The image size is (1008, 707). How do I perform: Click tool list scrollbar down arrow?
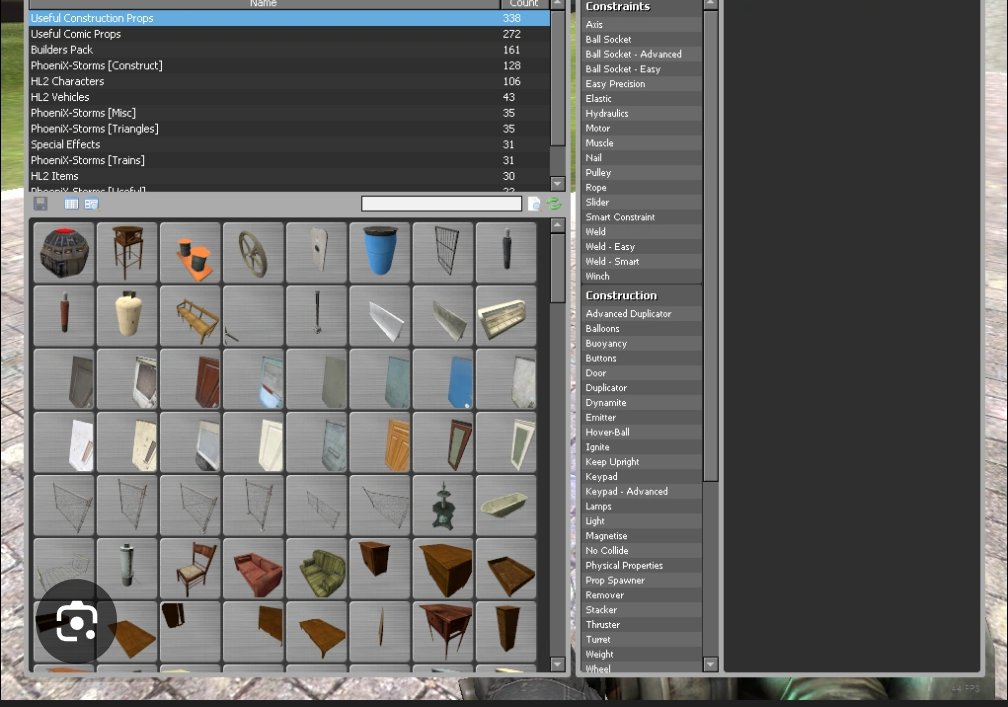point(710,664)
